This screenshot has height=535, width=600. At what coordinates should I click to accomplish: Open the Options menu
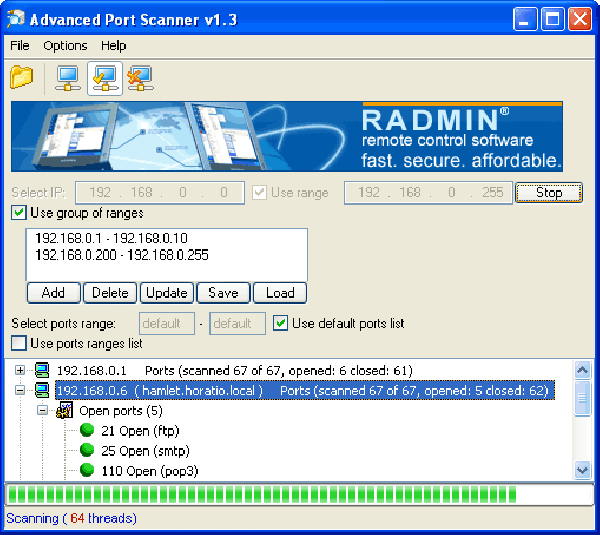coord(65,46)
